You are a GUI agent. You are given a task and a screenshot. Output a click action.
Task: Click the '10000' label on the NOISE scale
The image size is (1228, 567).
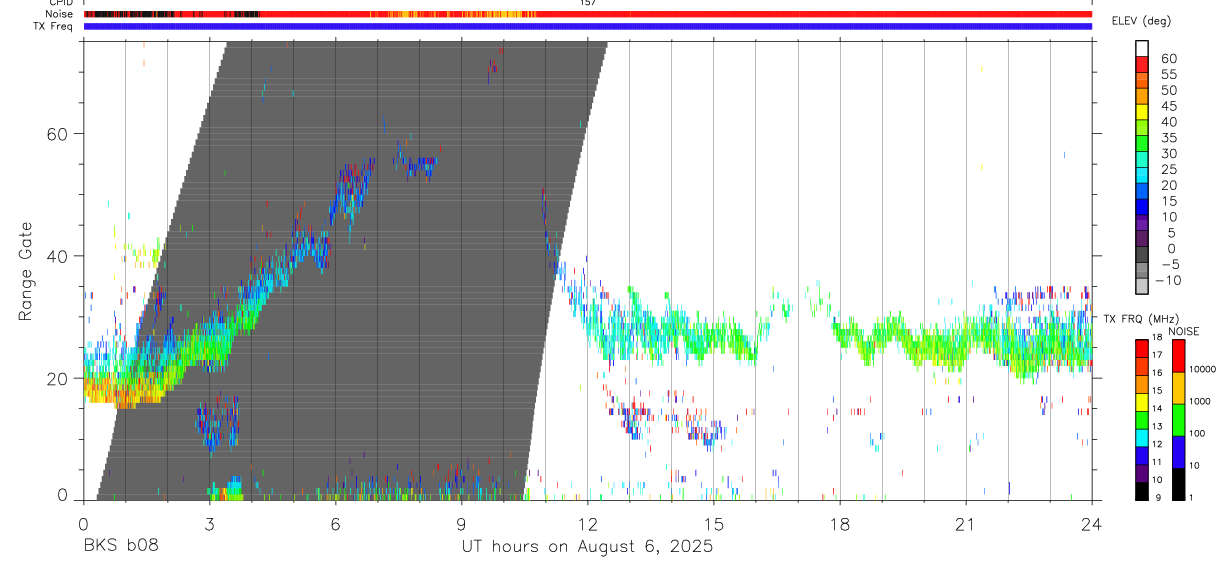(1203, 370)
